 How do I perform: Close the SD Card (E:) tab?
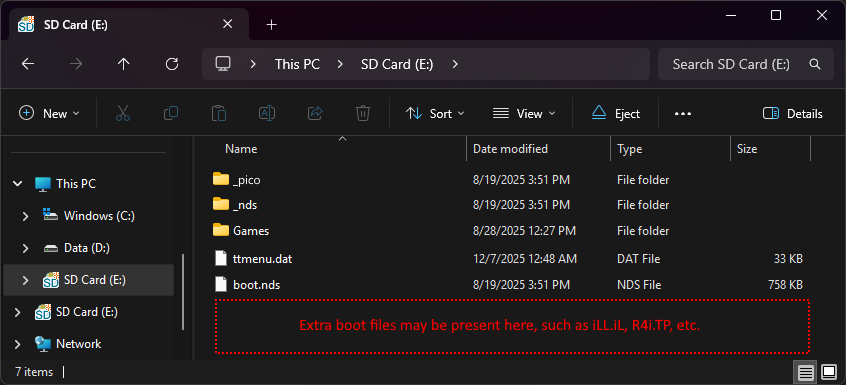228,24
